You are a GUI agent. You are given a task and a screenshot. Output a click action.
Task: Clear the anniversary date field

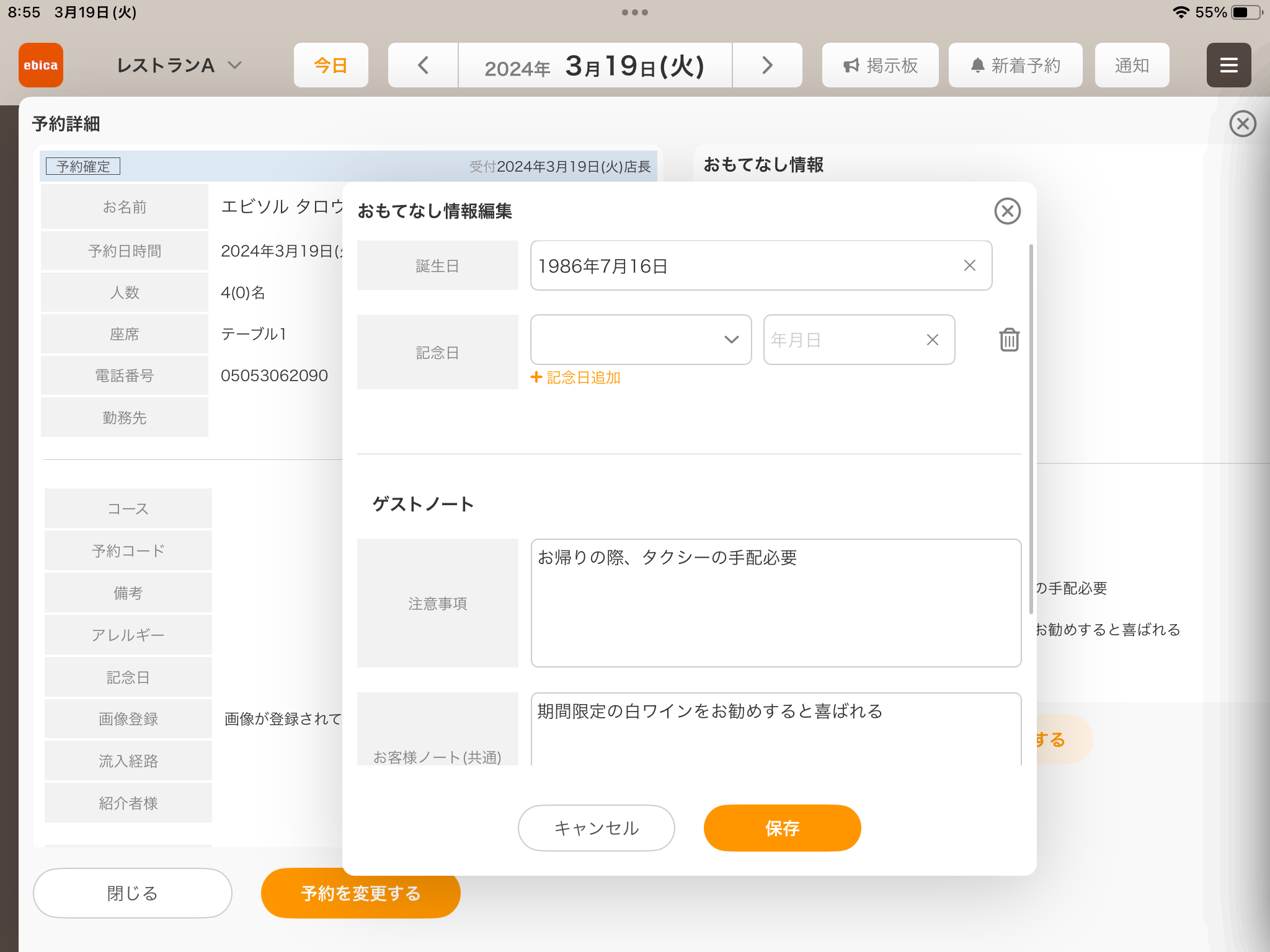coord(933,340)
